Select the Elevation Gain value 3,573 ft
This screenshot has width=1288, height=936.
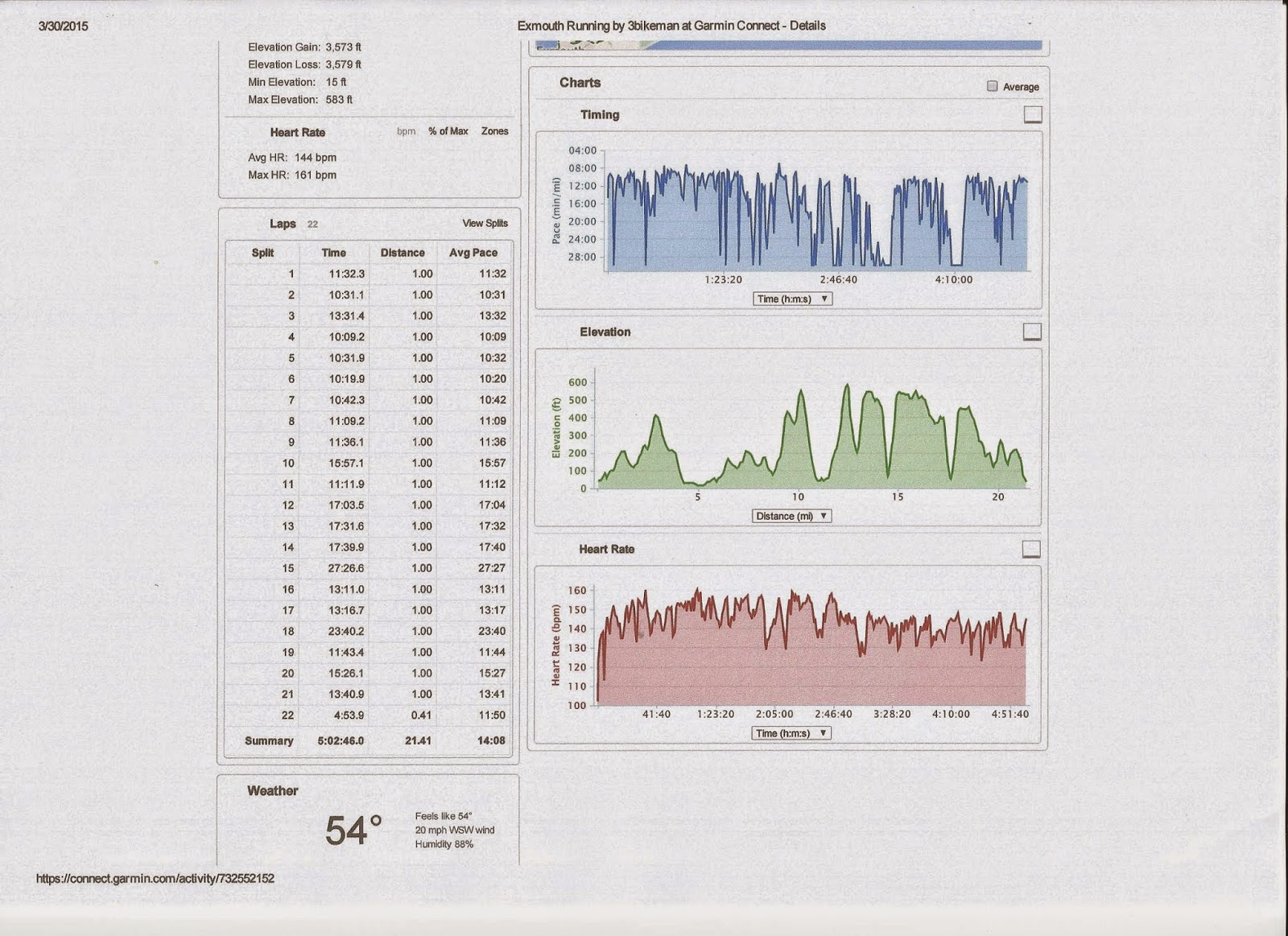(x=343, y=47)
